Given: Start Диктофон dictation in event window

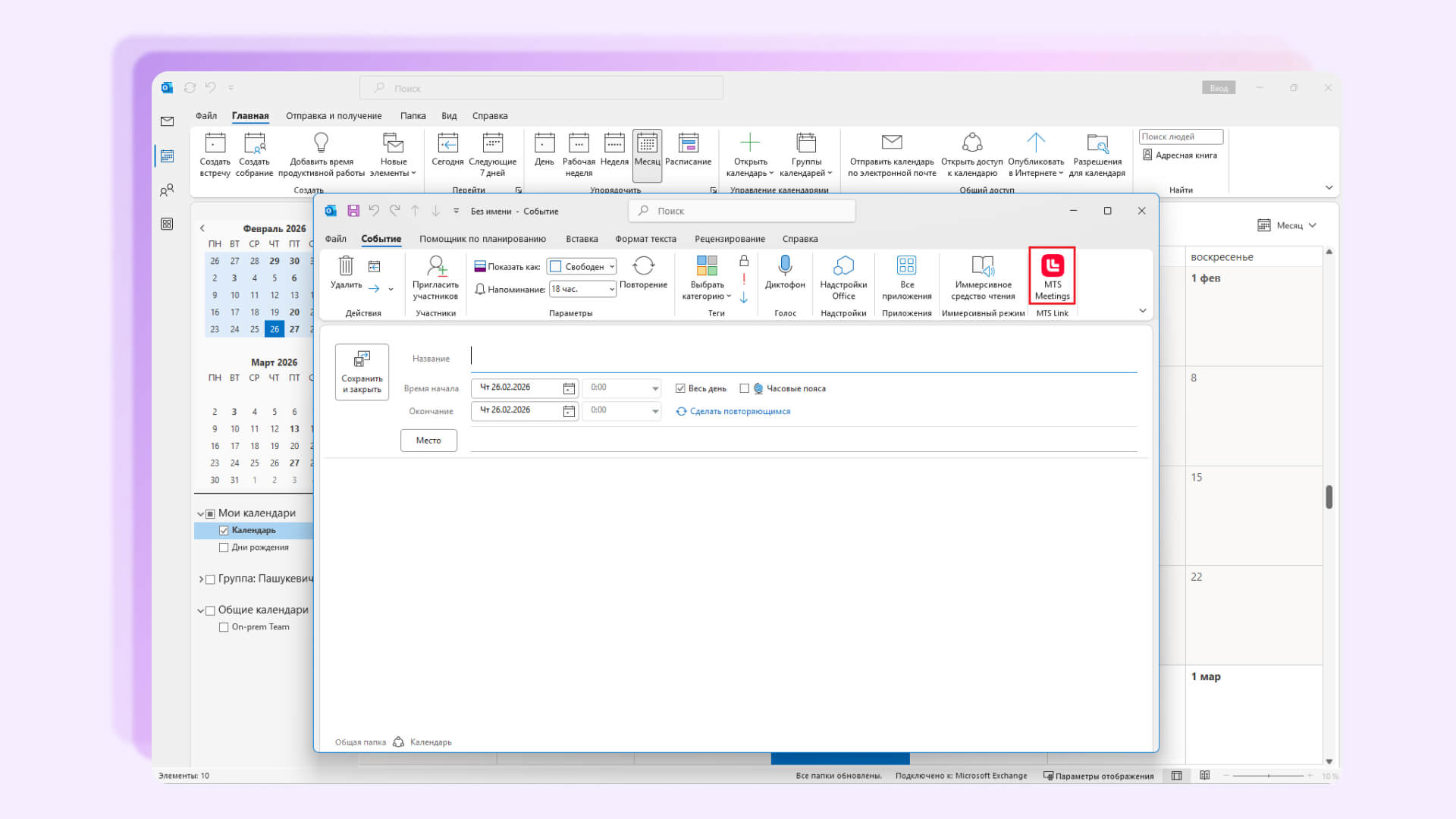Looking at the screenshot, I should (785, 272).
